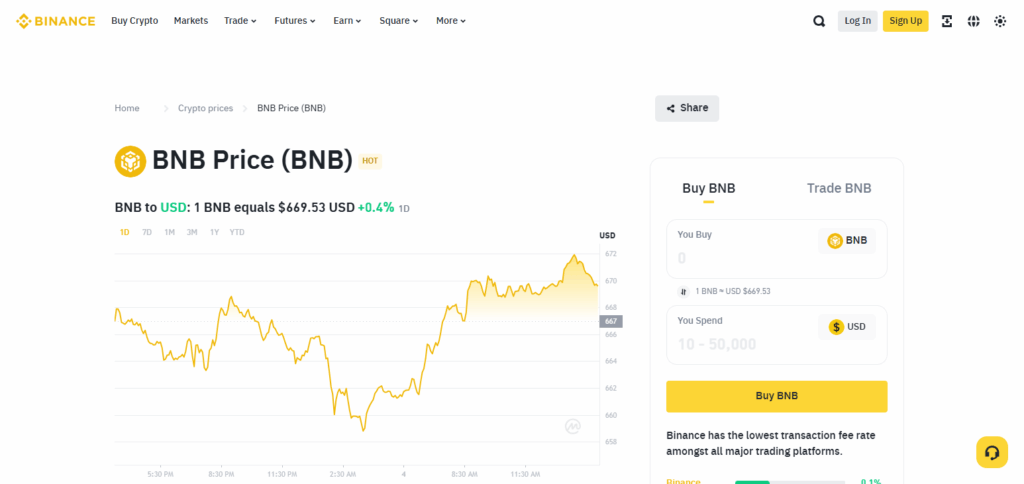Switch to the Trade BNB tab

tap(838, 188)
